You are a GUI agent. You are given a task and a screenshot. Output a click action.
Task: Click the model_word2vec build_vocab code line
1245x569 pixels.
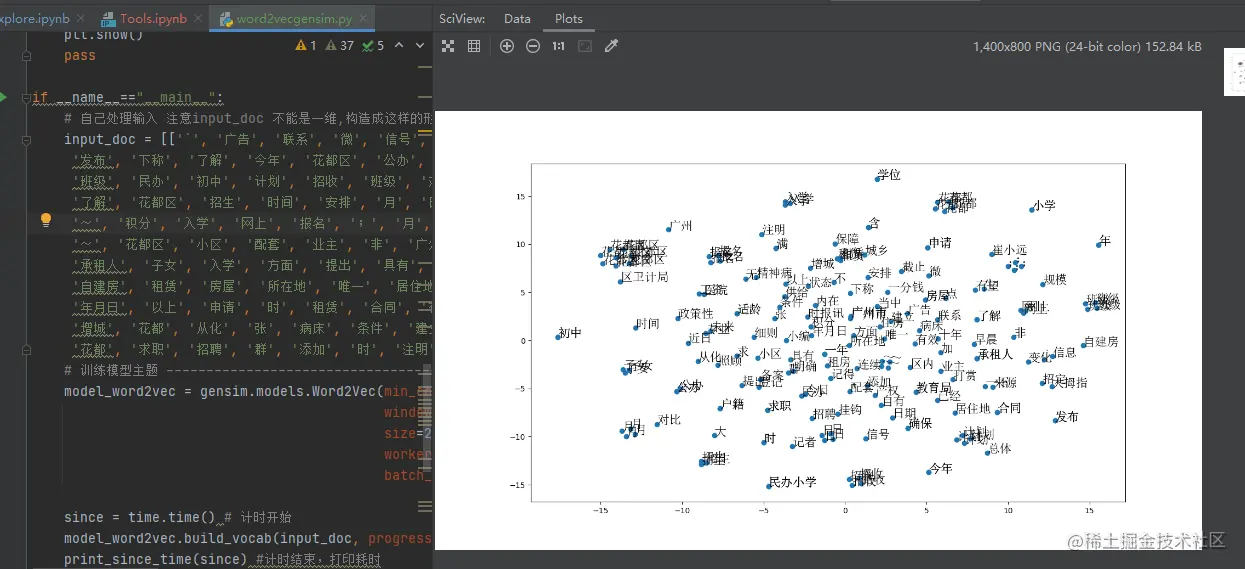[248, 538]
